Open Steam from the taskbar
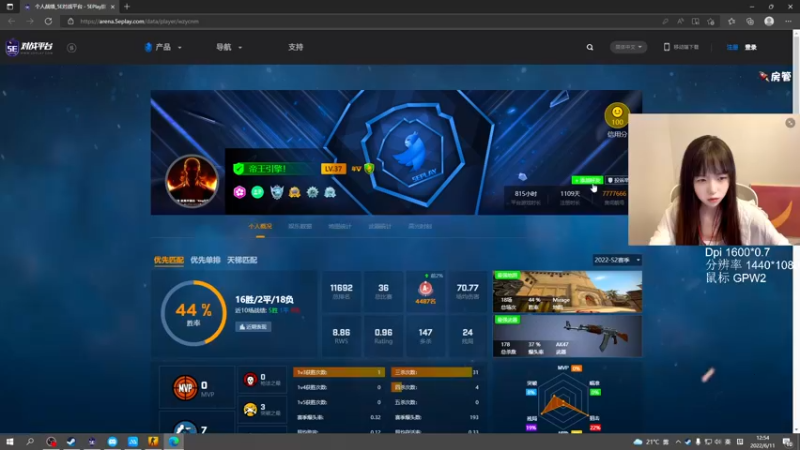 [71, 441]
